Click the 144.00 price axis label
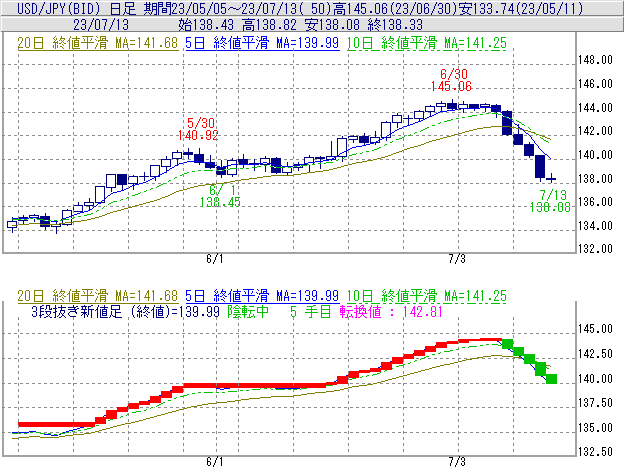624x475 pixels. click(595, 107)
